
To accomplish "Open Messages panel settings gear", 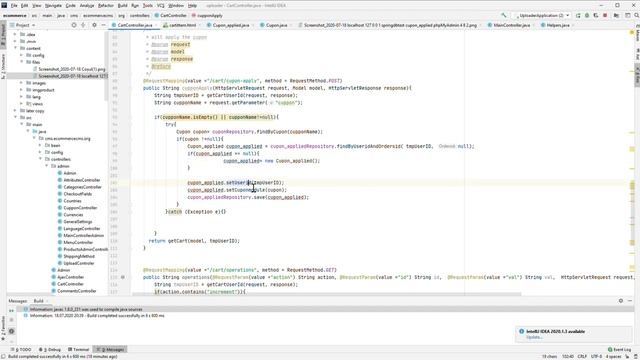I will coord(621,301).
